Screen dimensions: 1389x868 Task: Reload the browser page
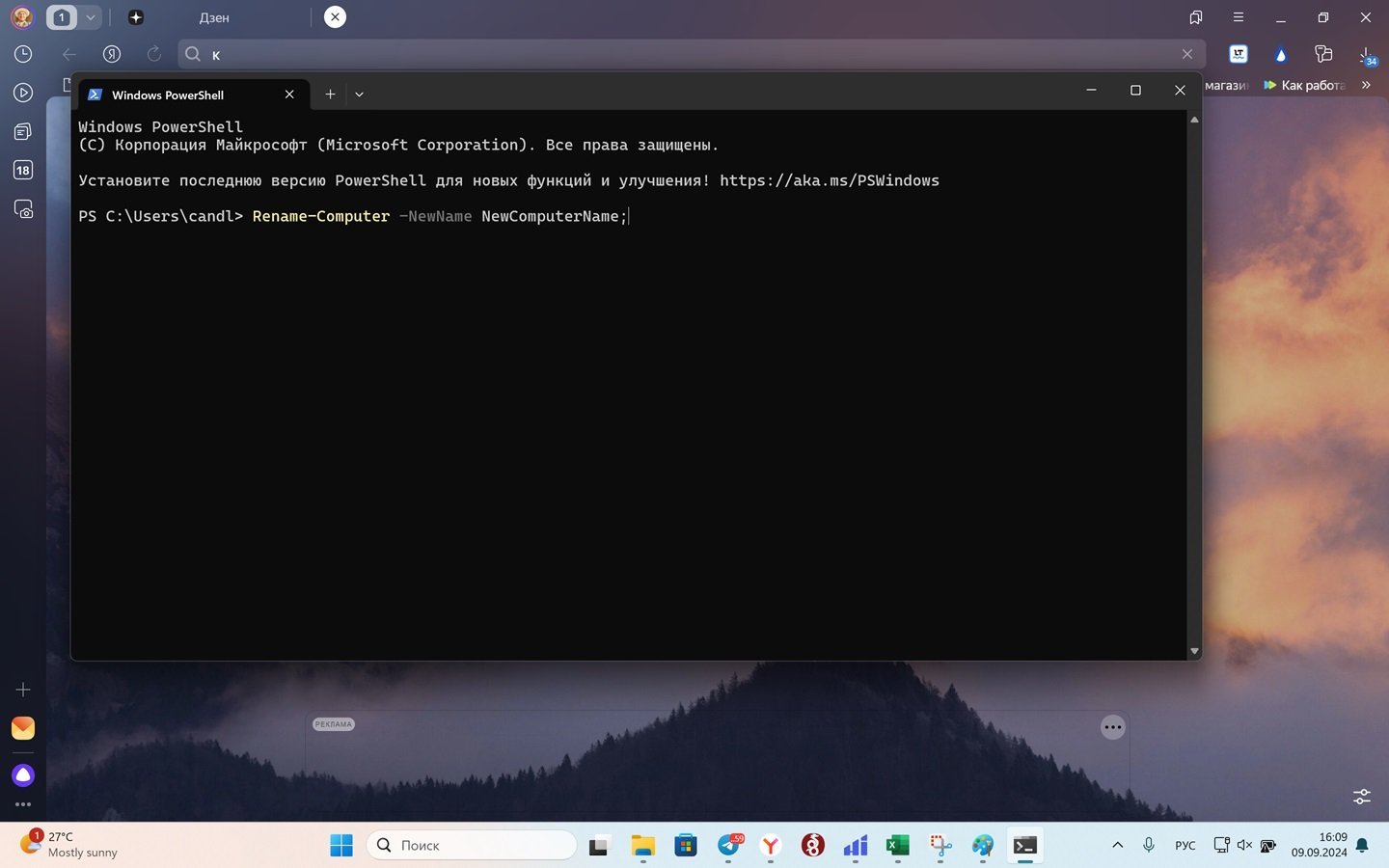pos(154,54)
